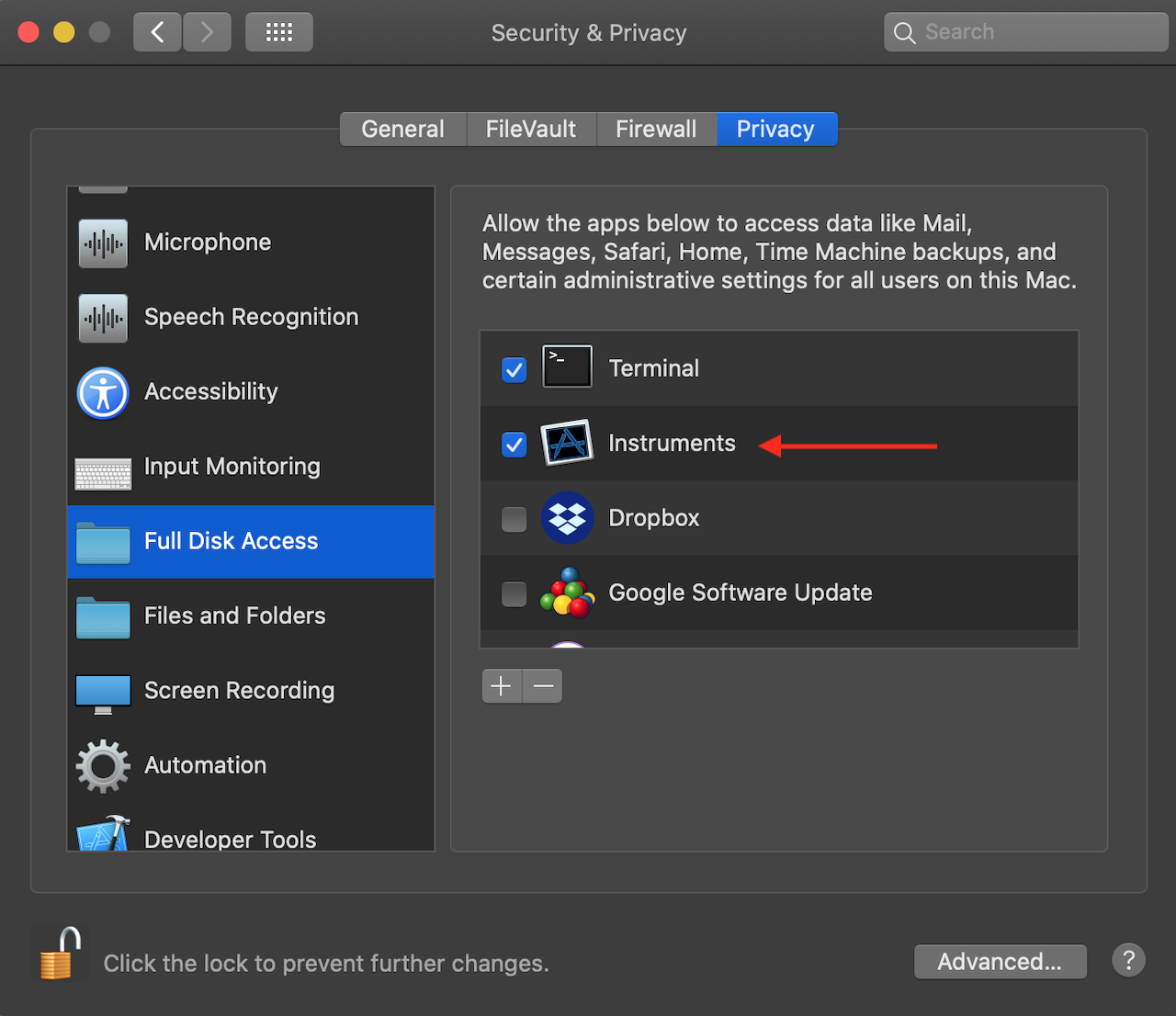
Task: Click the Google Software Update balls icon
Action: point(567,593)
